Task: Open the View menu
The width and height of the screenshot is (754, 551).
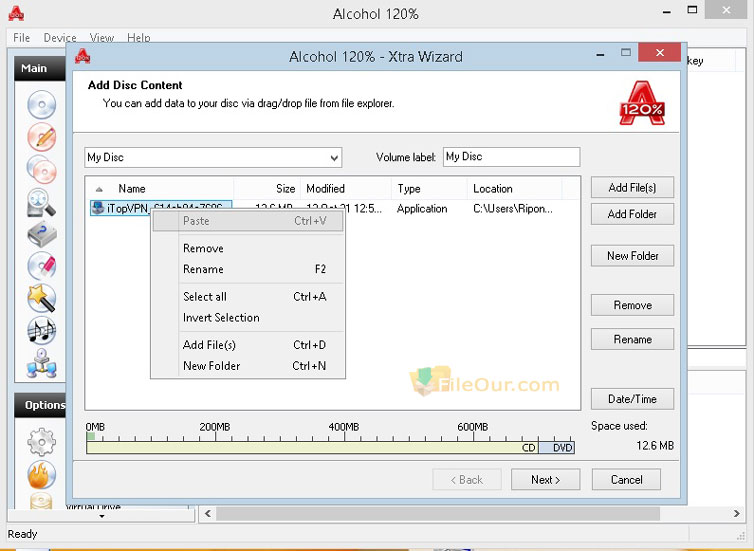Action: point(102,38)
